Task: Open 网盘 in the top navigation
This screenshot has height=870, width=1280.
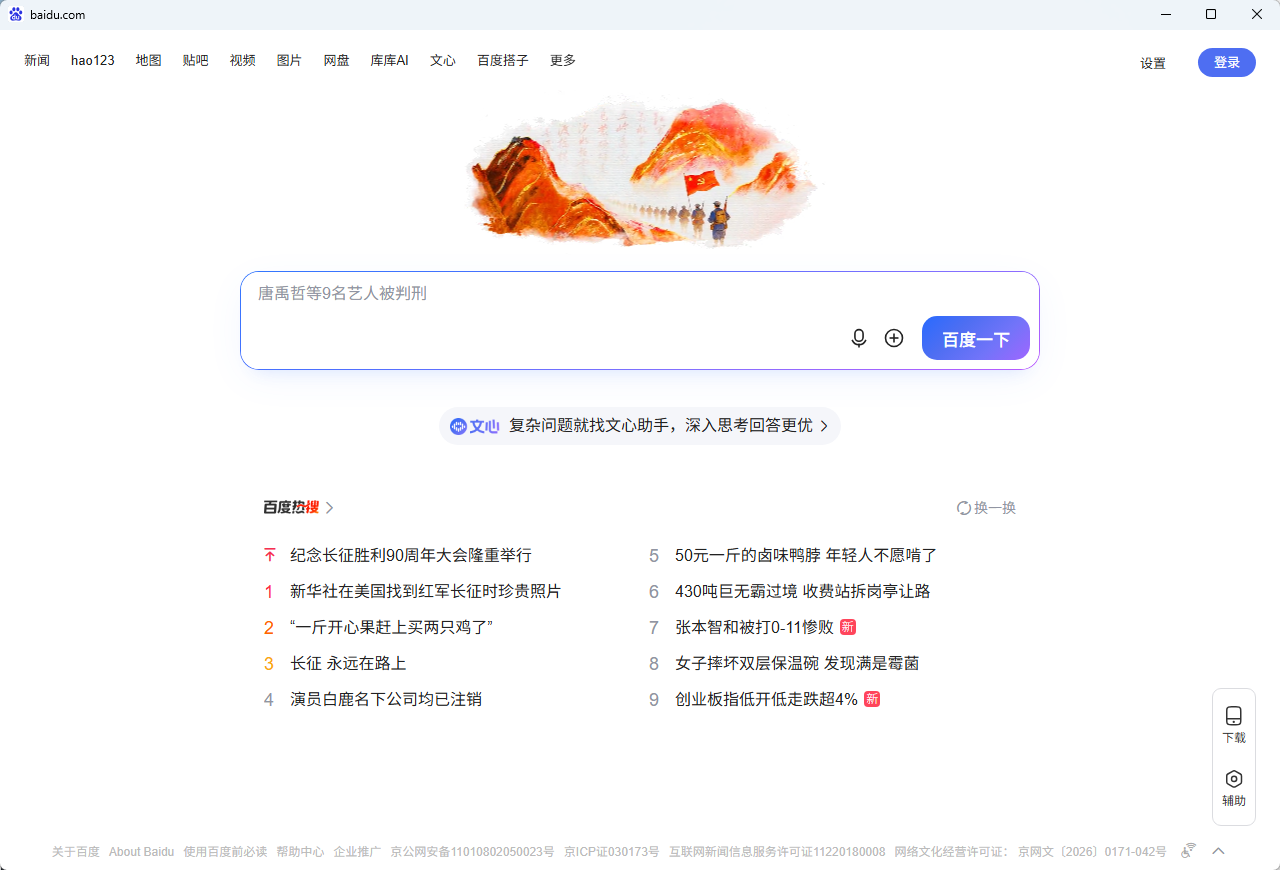Action: [x=337, y=61]
